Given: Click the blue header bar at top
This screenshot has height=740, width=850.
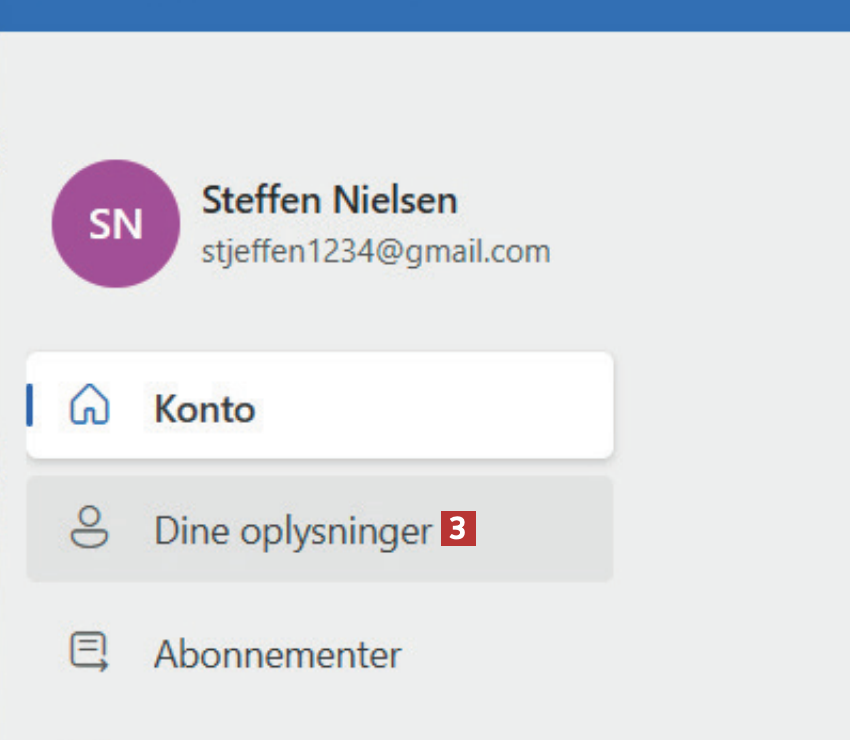Looking at the screenshot, I should pos(425,15).
